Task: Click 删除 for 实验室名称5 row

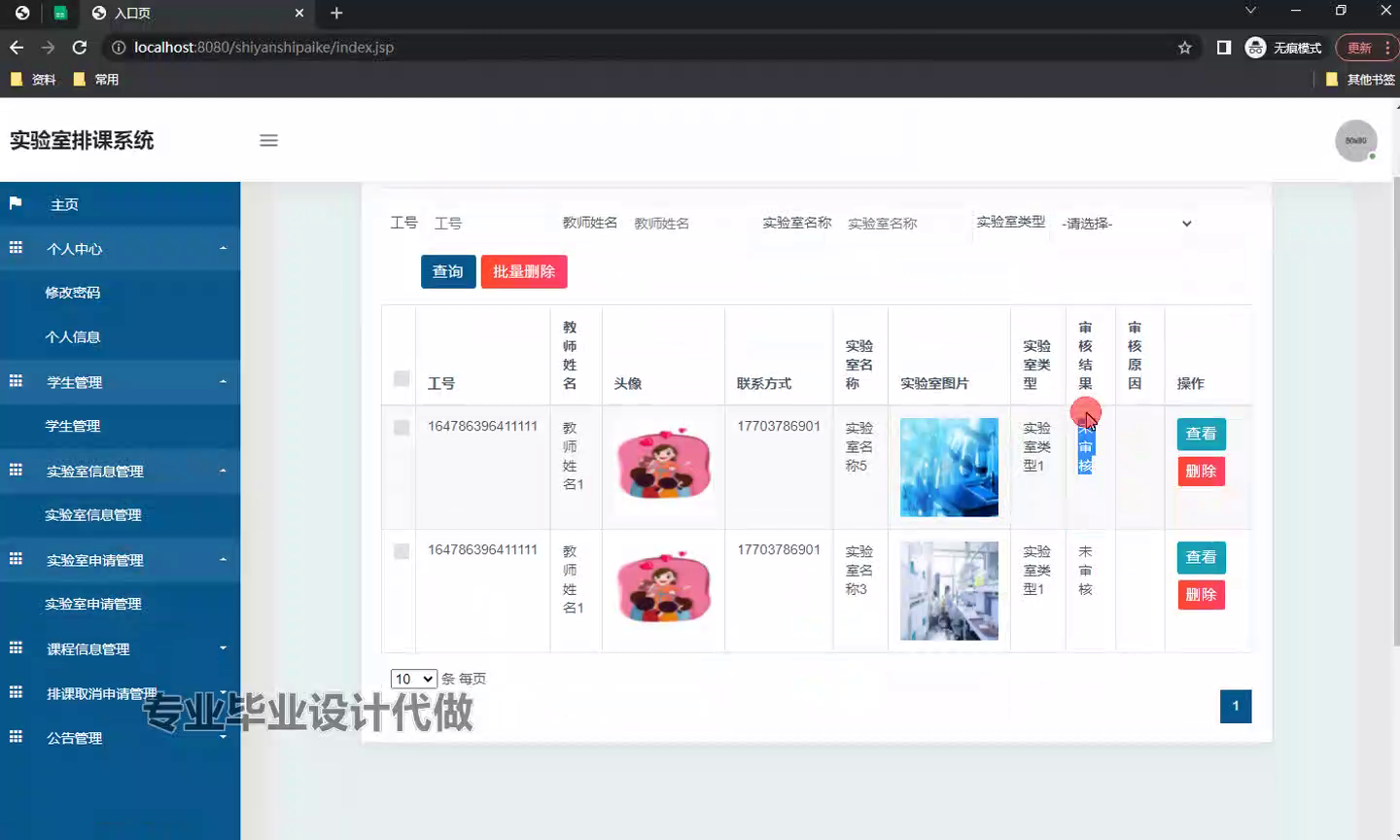Action: 1201,471
